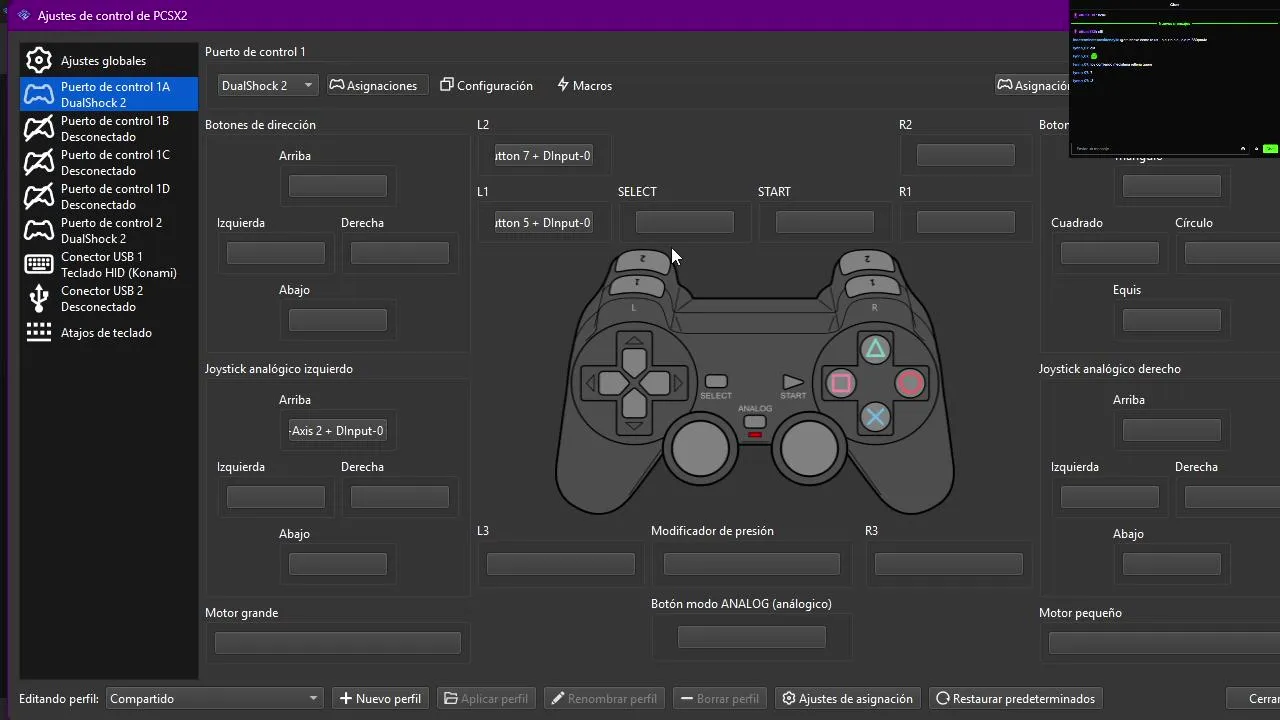
Task: Click the D-pad Izquierda binding field
Action: (x=275, y=253)
